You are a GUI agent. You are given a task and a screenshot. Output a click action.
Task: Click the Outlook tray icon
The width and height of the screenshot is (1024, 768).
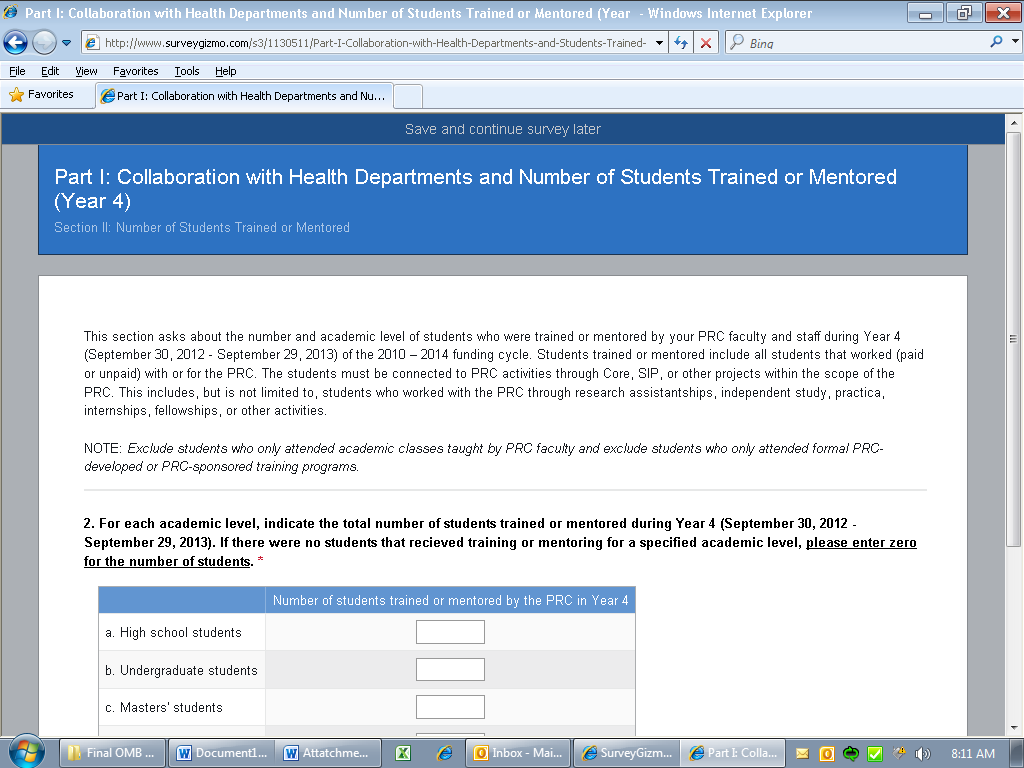(x=827, y=754)
